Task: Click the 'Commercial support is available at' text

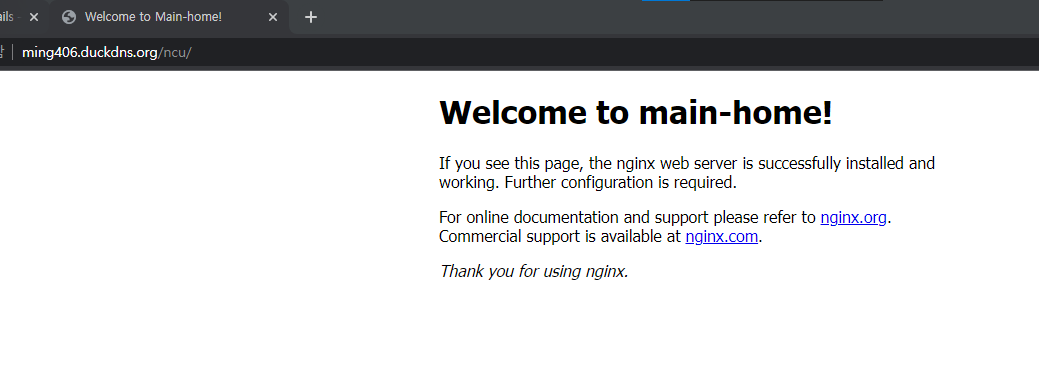Action: click(x=560, y=237)
